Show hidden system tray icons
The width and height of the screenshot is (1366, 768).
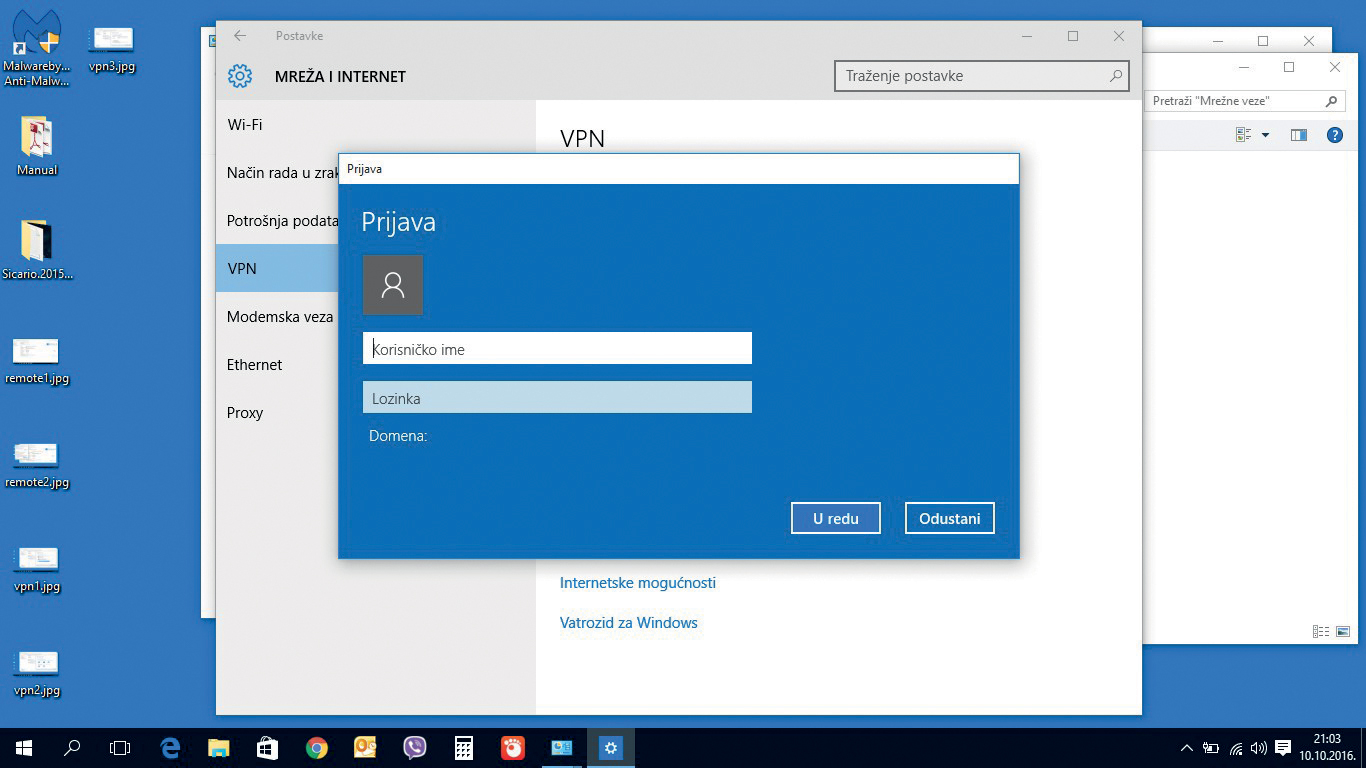1187,748
